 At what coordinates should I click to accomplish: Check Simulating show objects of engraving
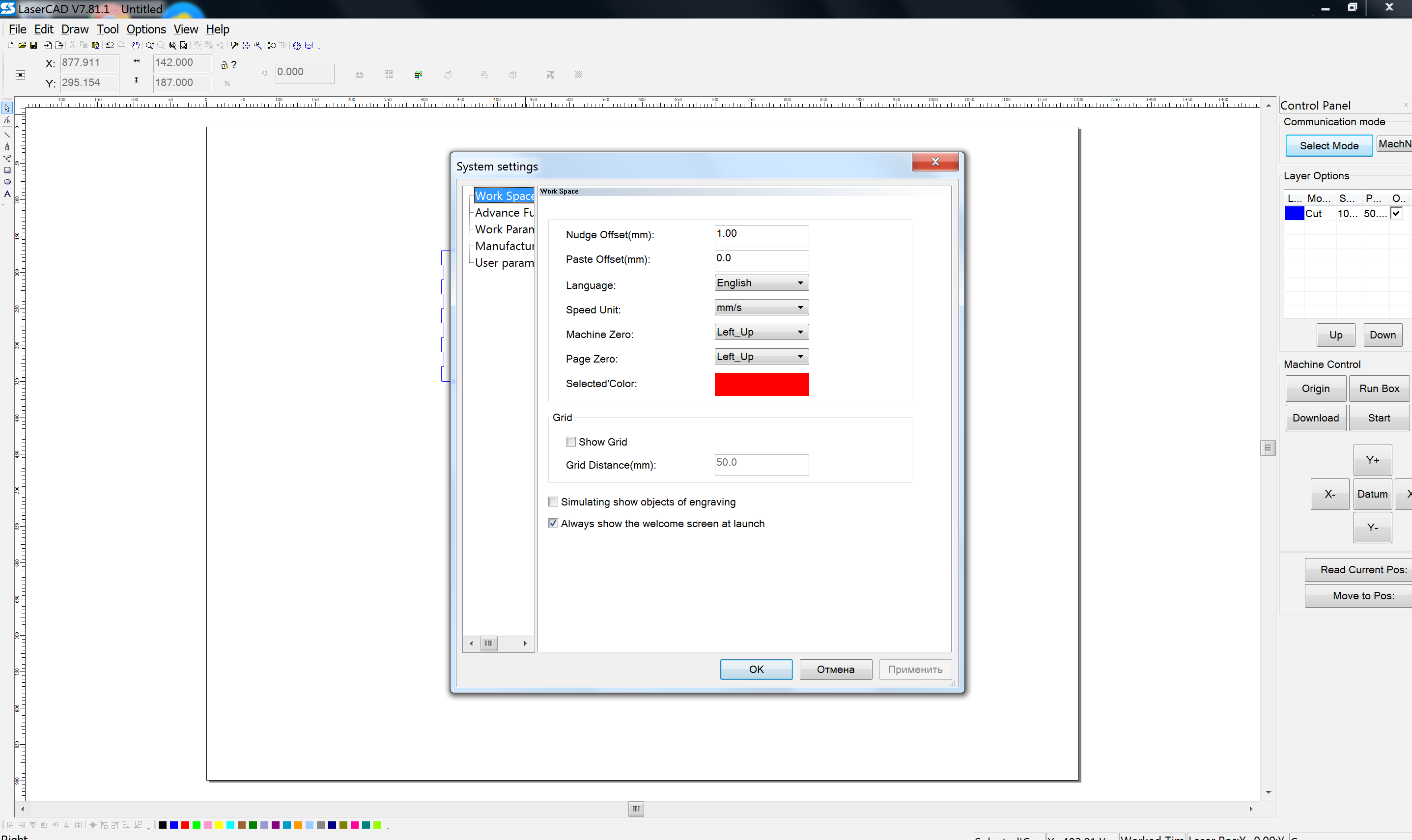coord(553,502)
